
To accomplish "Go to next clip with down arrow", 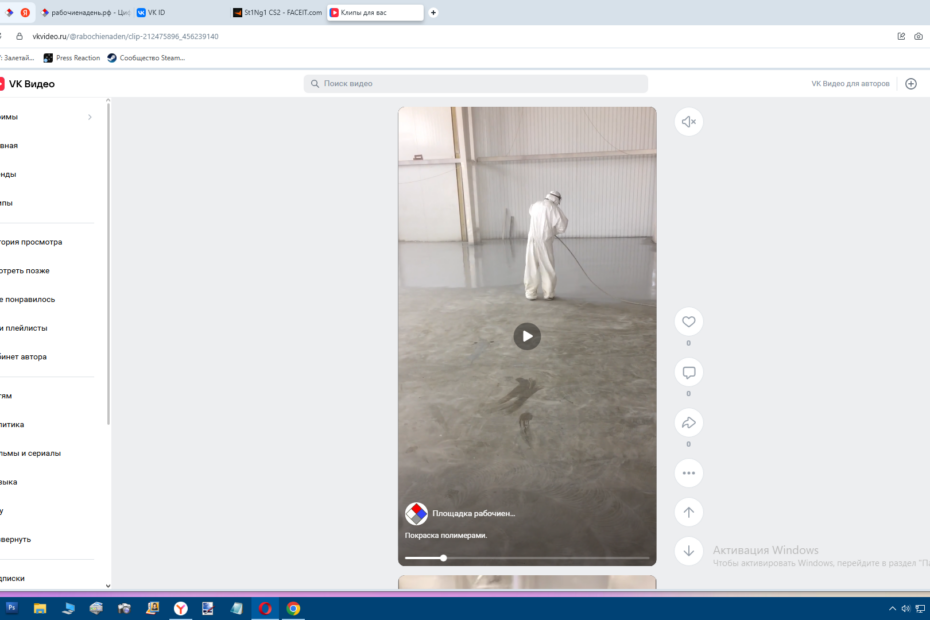I will pyautogui.click(x=688, y=550).
